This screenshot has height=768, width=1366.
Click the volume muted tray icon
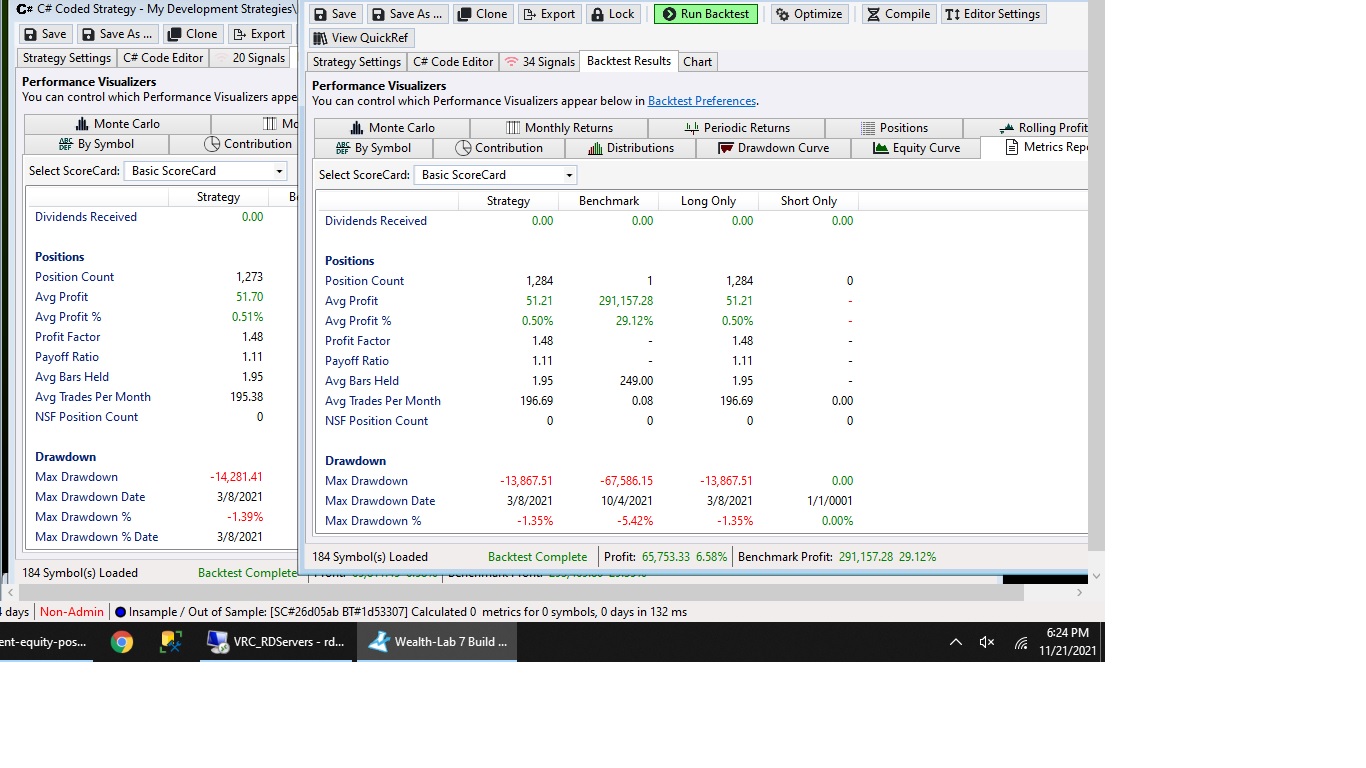pyautogui.click(x=987, y=642)
